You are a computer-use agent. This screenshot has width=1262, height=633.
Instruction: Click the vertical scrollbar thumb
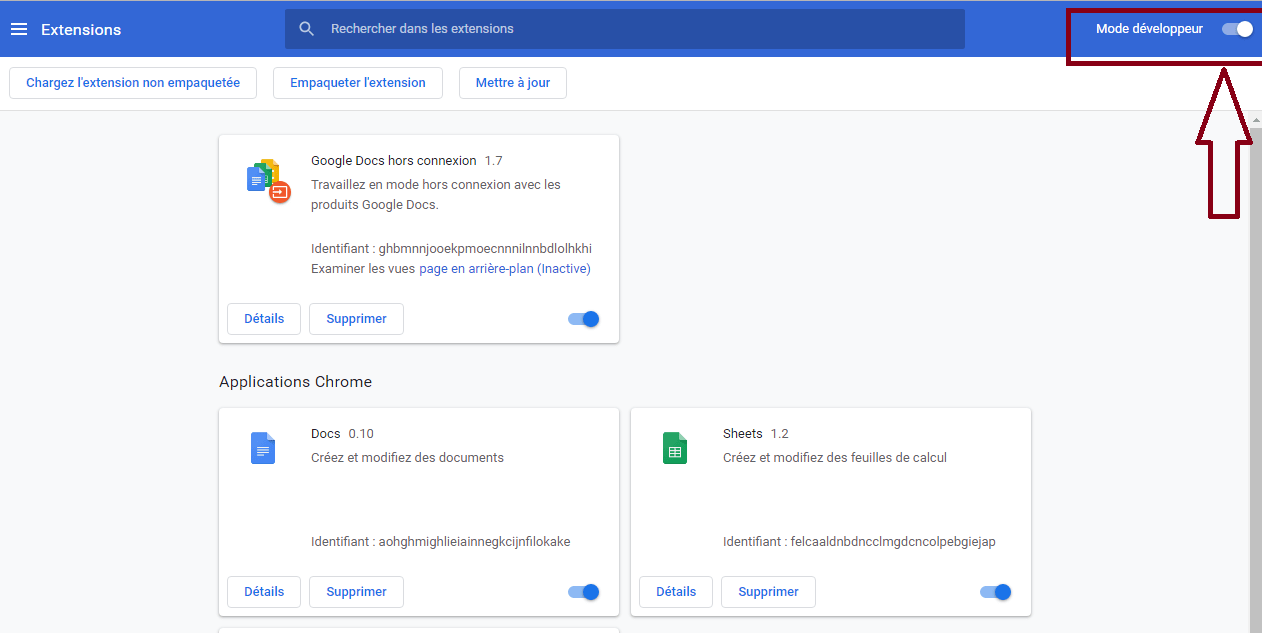pyautogui.click(x=1255, y=380)
